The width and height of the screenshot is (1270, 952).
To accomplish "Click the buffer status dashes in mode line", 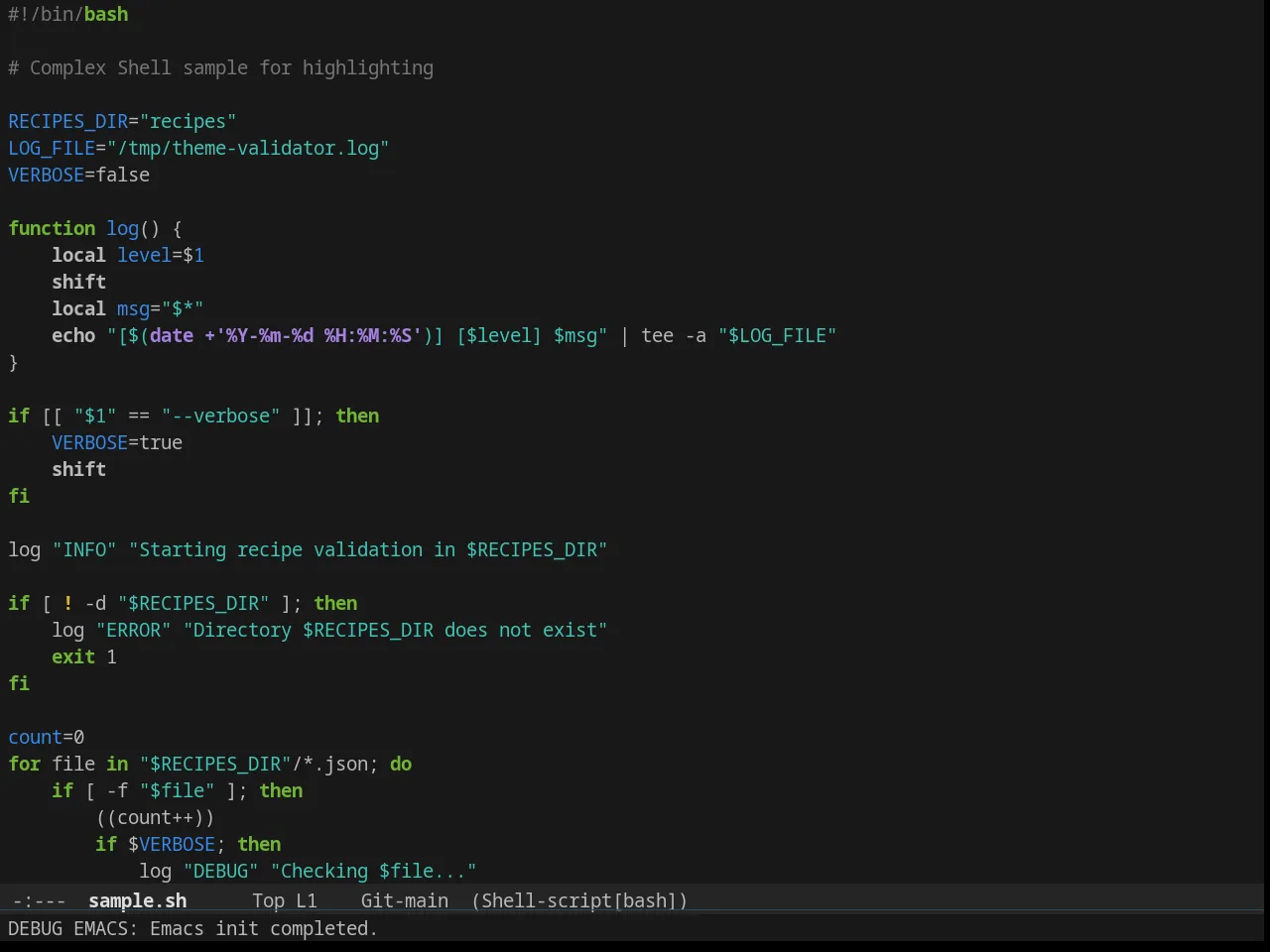I will (40, 900).
